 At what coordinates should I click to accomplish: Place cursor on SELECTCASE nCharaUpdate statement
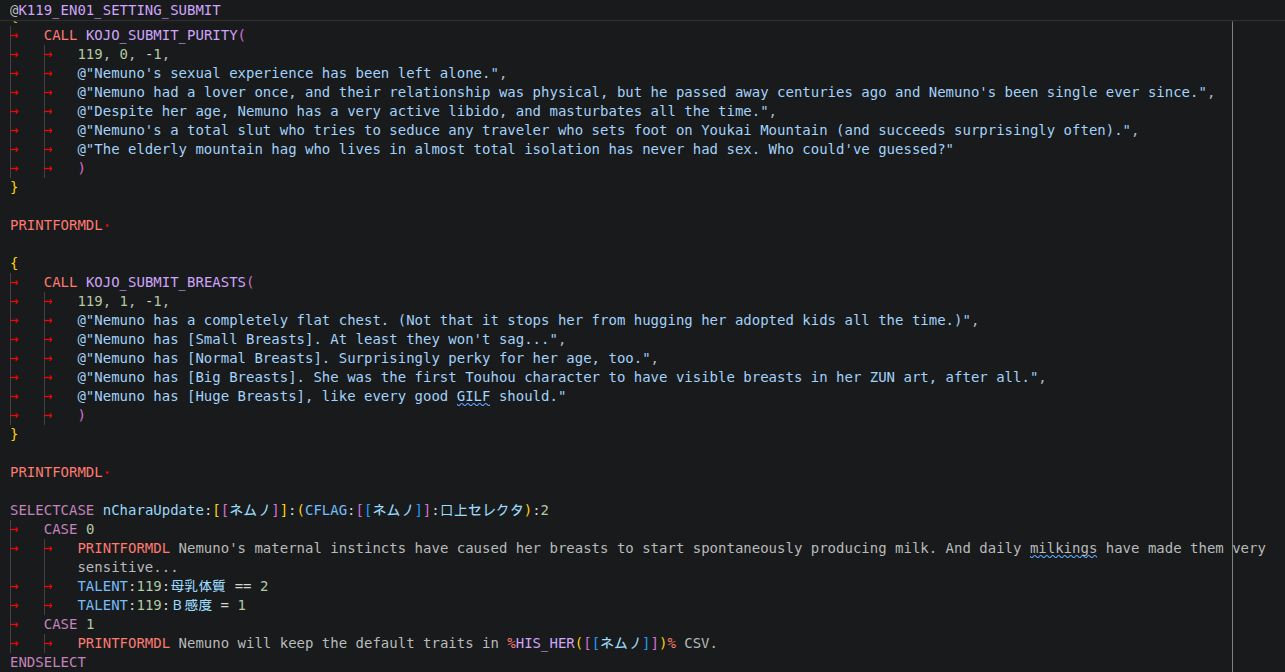(x=279, y=510)
